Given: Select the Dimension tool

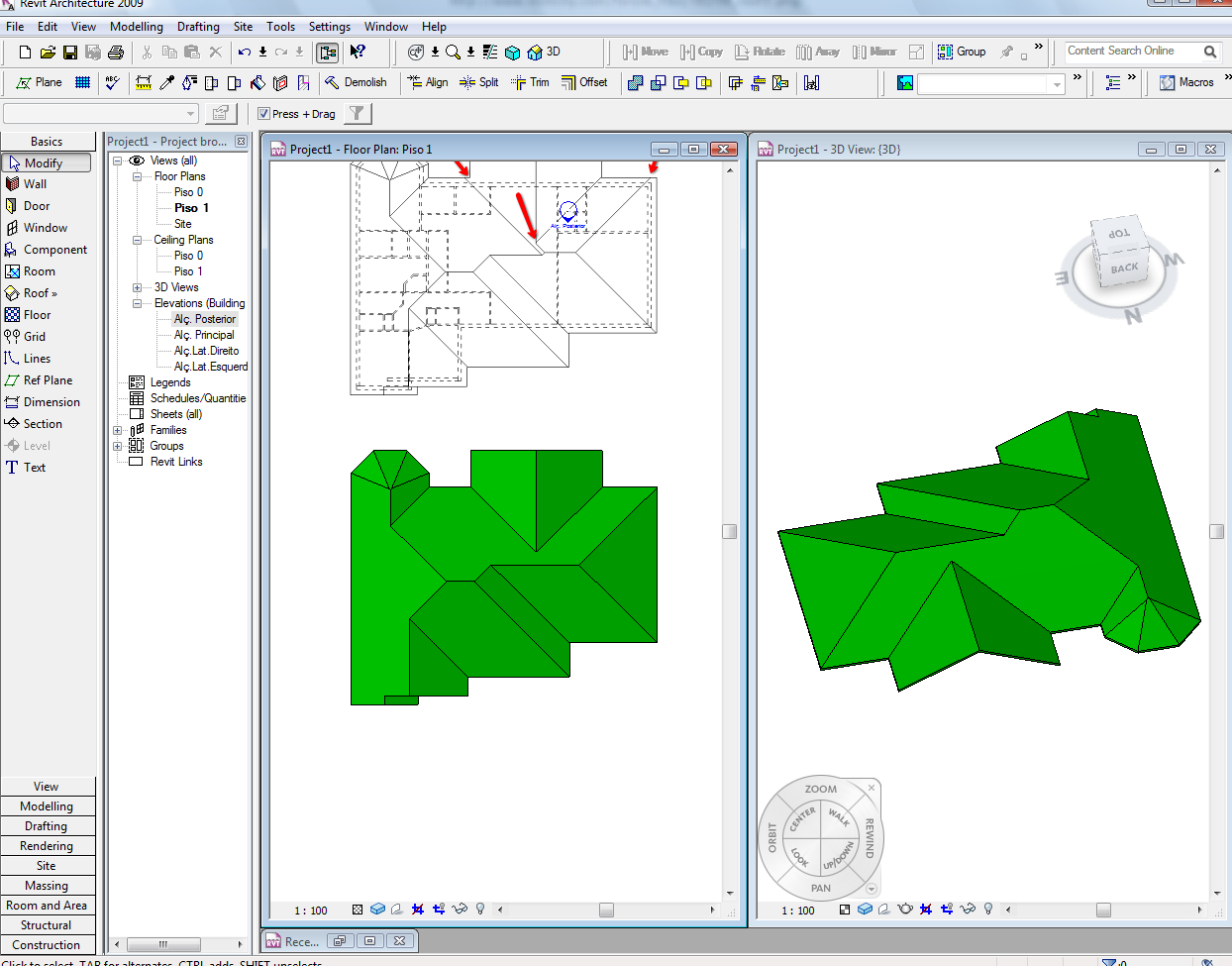Looking at the screenshot, I should pos(51,402).
